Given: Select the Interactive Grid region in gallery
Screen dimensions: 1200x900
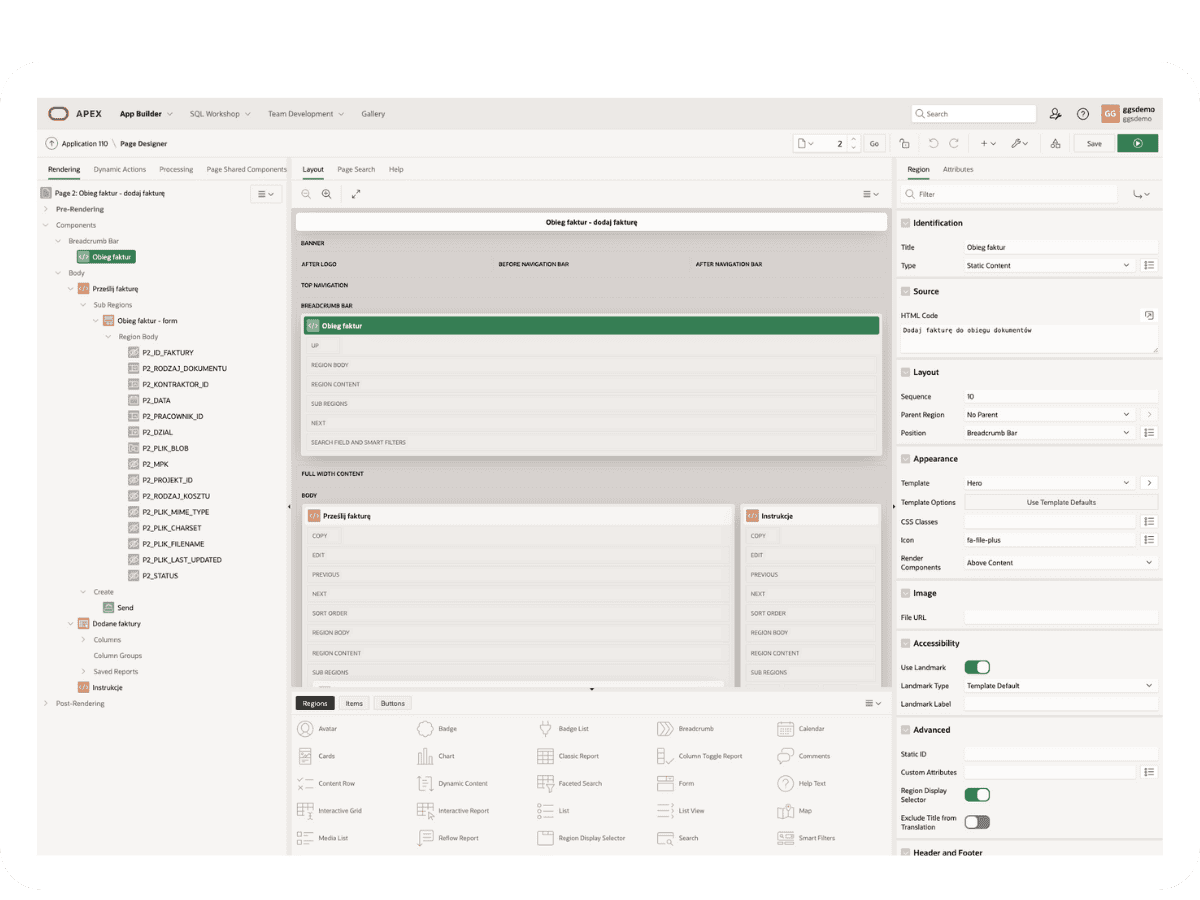Looking at the screenshot, I should pyautogui.click(x=329, y=811).
